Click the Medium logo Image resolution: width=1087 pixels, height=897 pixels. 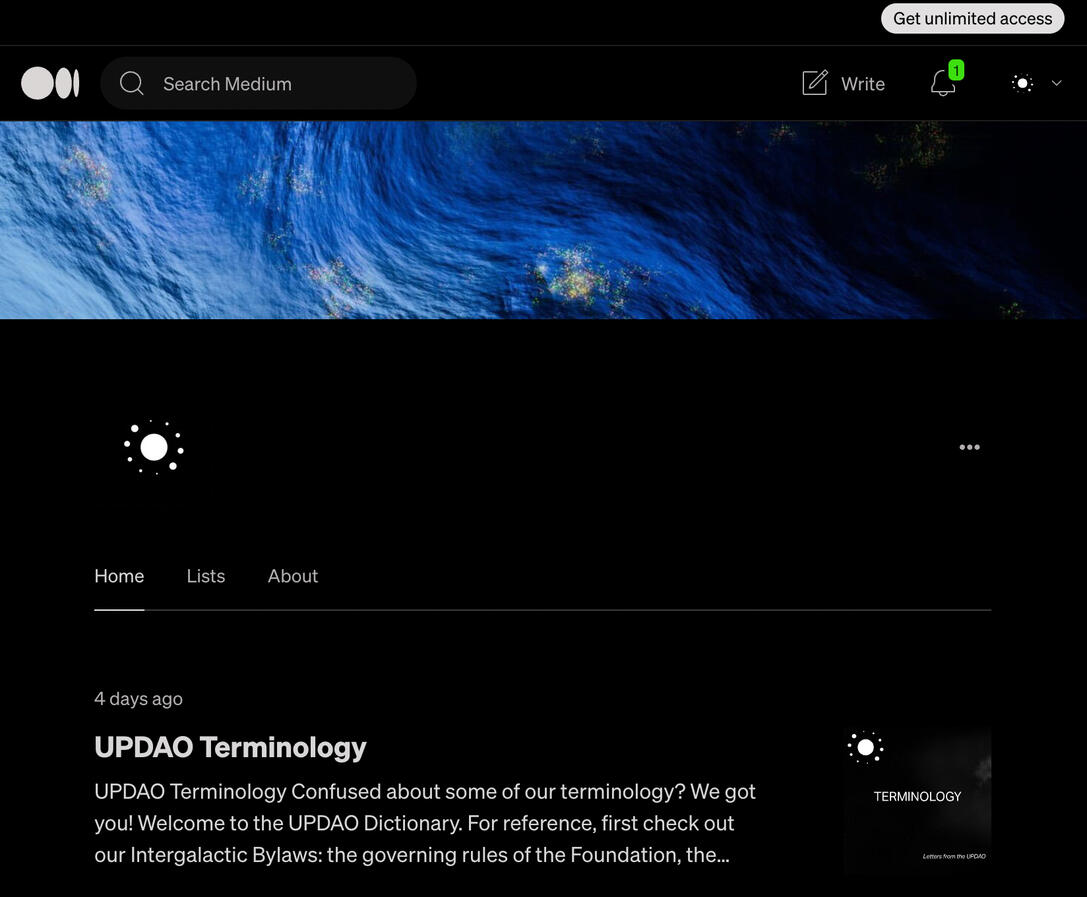click(50, 83)
